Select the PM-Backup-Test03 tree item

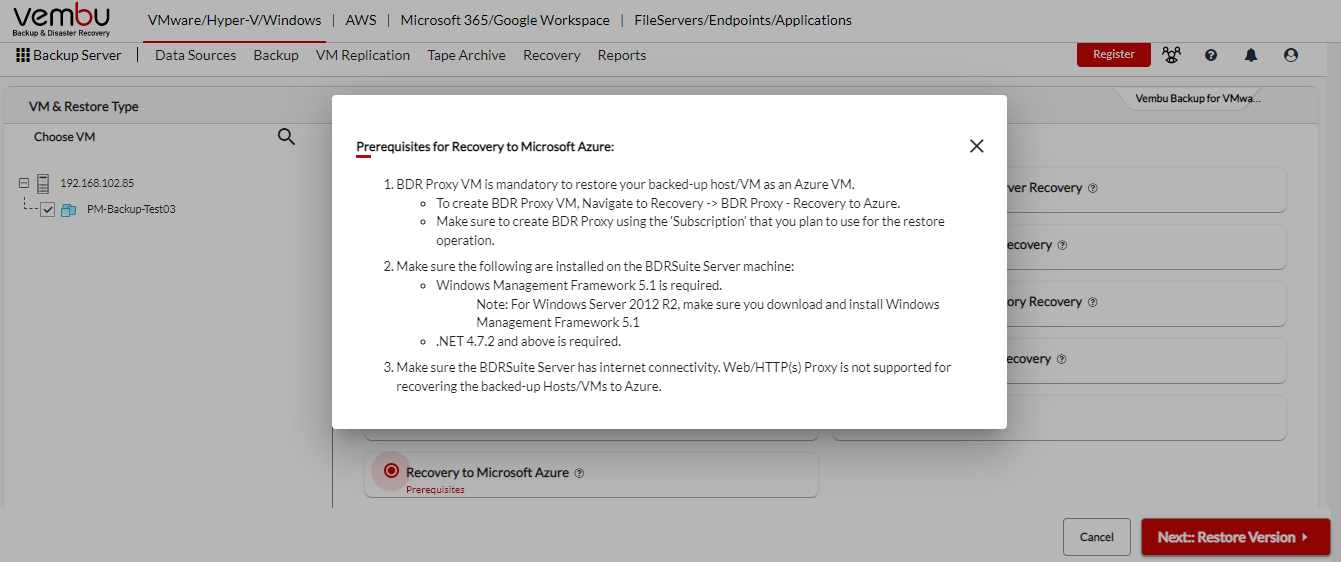click(x=132, y=210)
